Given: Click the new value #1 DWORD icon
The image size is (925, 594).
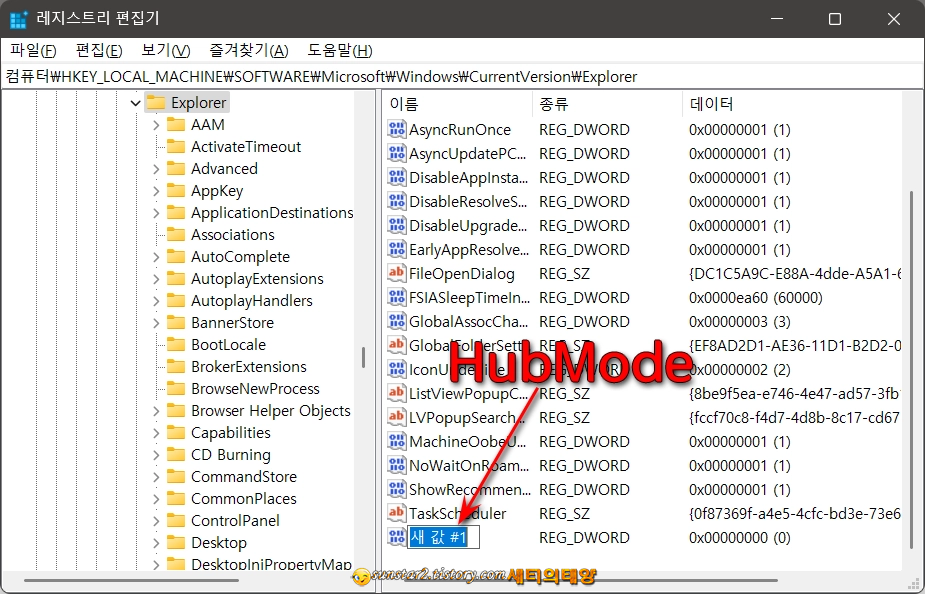Looking at the screenshot, I should pyautogui.click(x=396, y=537).
